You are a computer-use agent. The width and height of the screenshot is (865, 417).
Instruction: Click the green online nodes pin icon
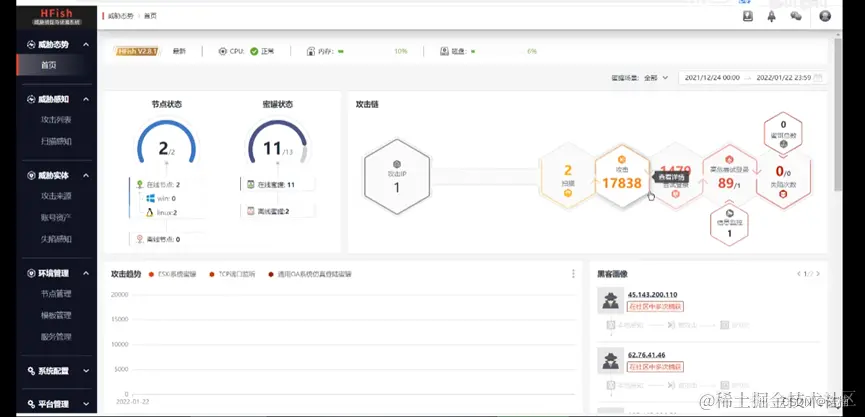coord(140,185)
